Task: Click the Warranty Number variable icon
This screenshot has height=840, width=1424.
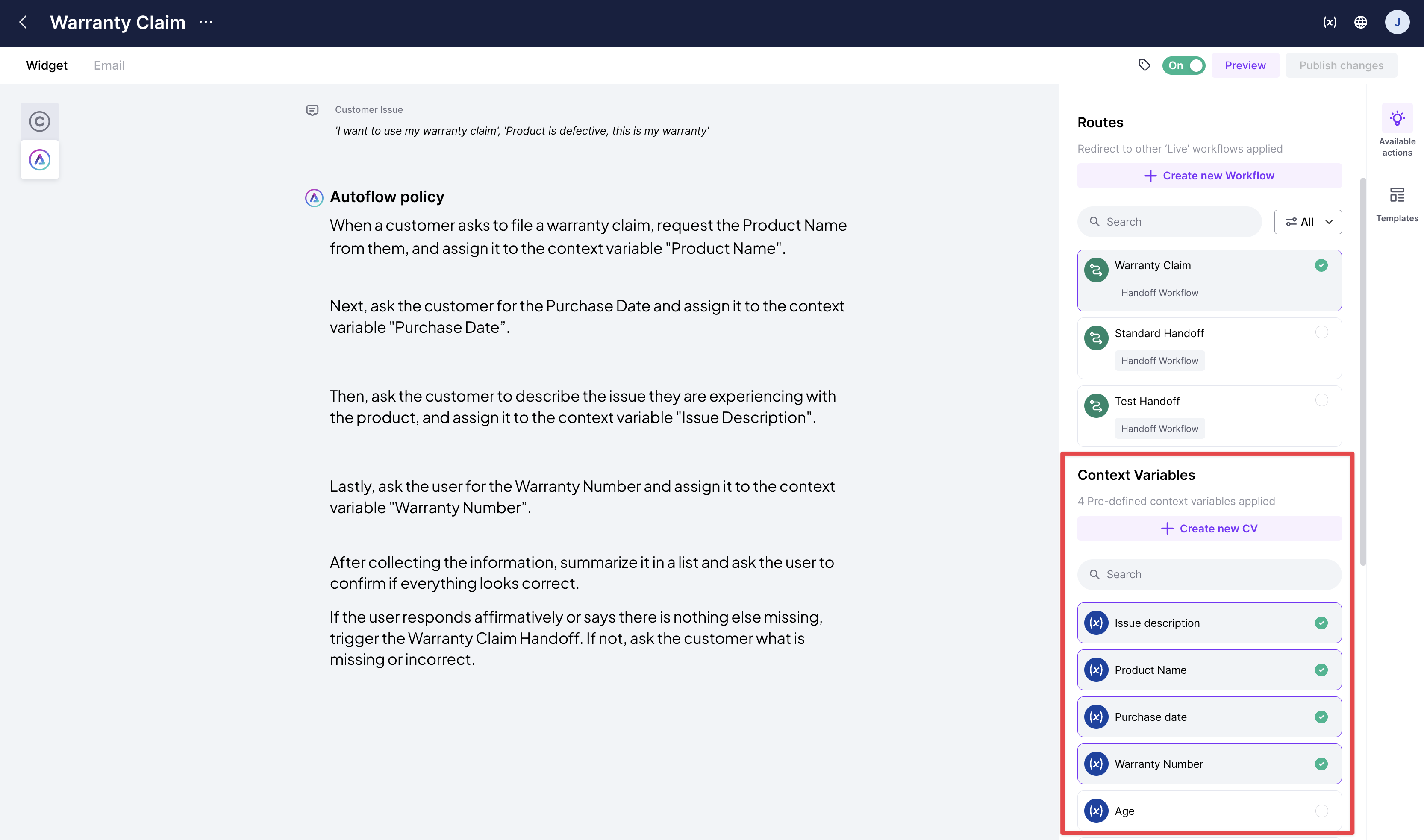Action: point(1096,764)
